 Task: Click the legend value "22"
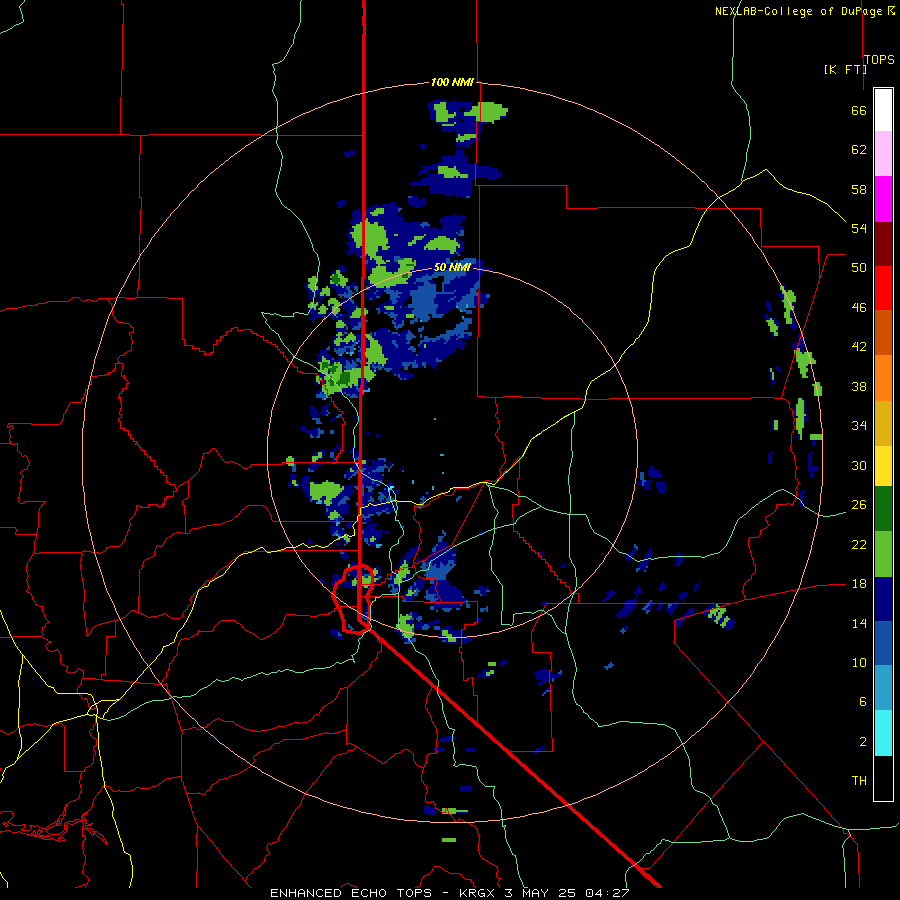click(x=859, y=544)
